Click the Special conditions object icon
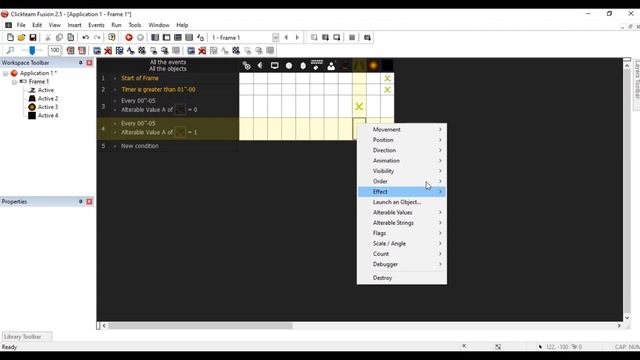Image resolution: width=640 pixels, height=360 pixels. click(247, 65)
